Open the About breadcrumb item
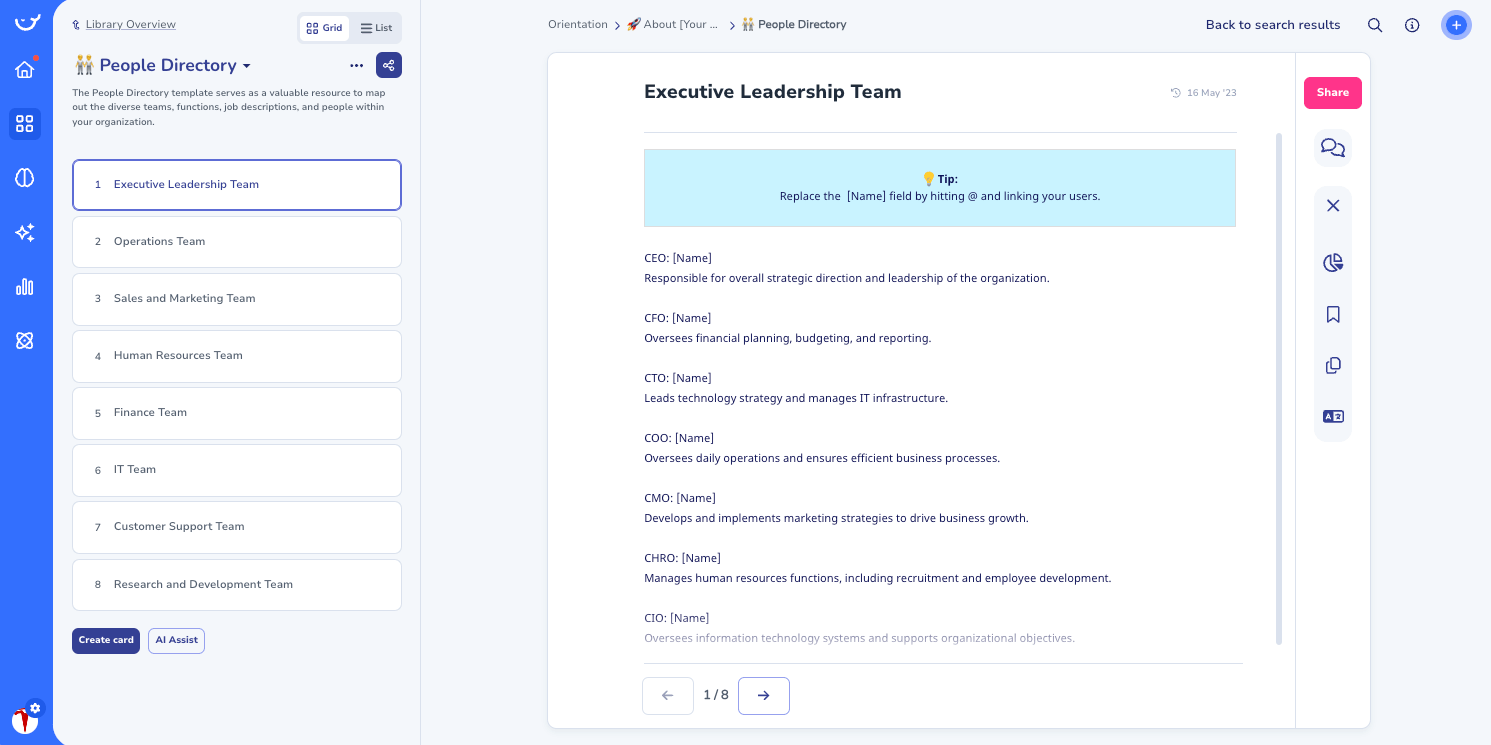 click(672, 24)
